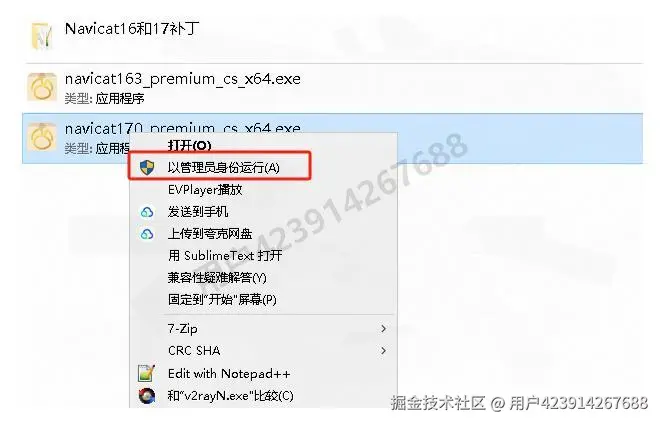The height and width of the screenshot is (425, 661).
Task: Click the cloud icon beside 上传到夸克网盘
Action: 147,234
